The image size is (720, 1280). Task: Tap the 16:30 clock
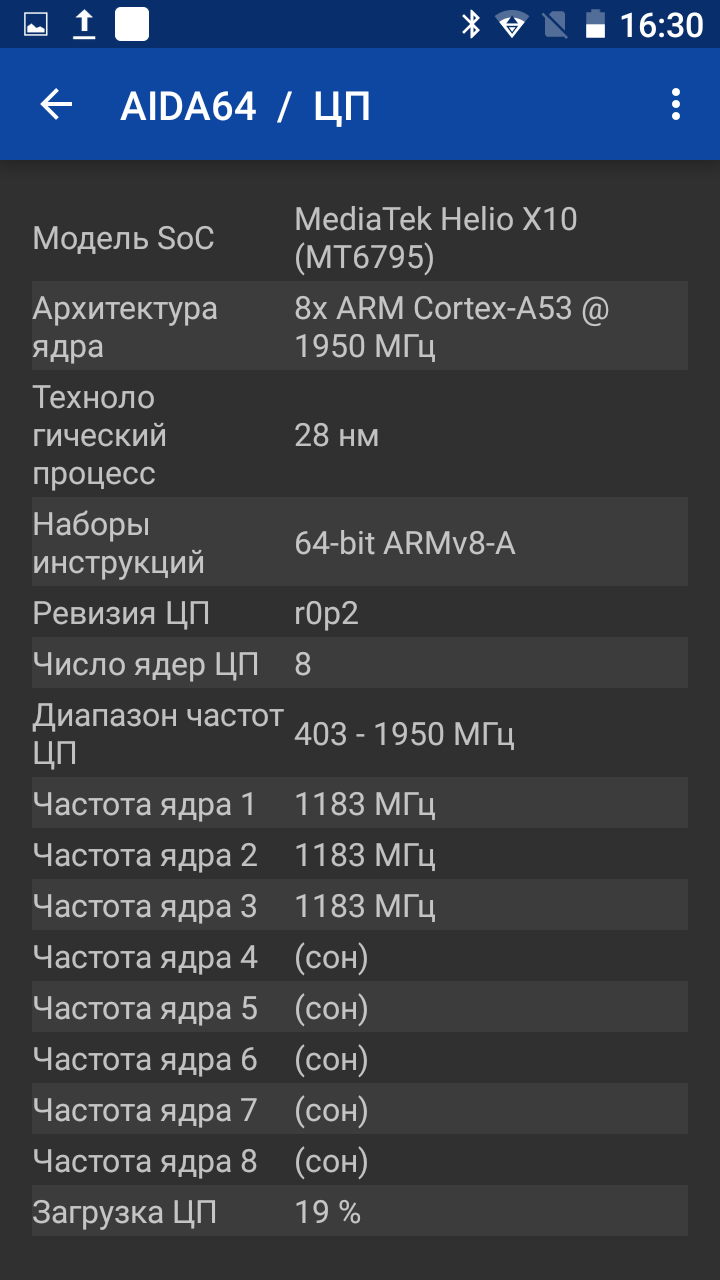click(661, 25)
